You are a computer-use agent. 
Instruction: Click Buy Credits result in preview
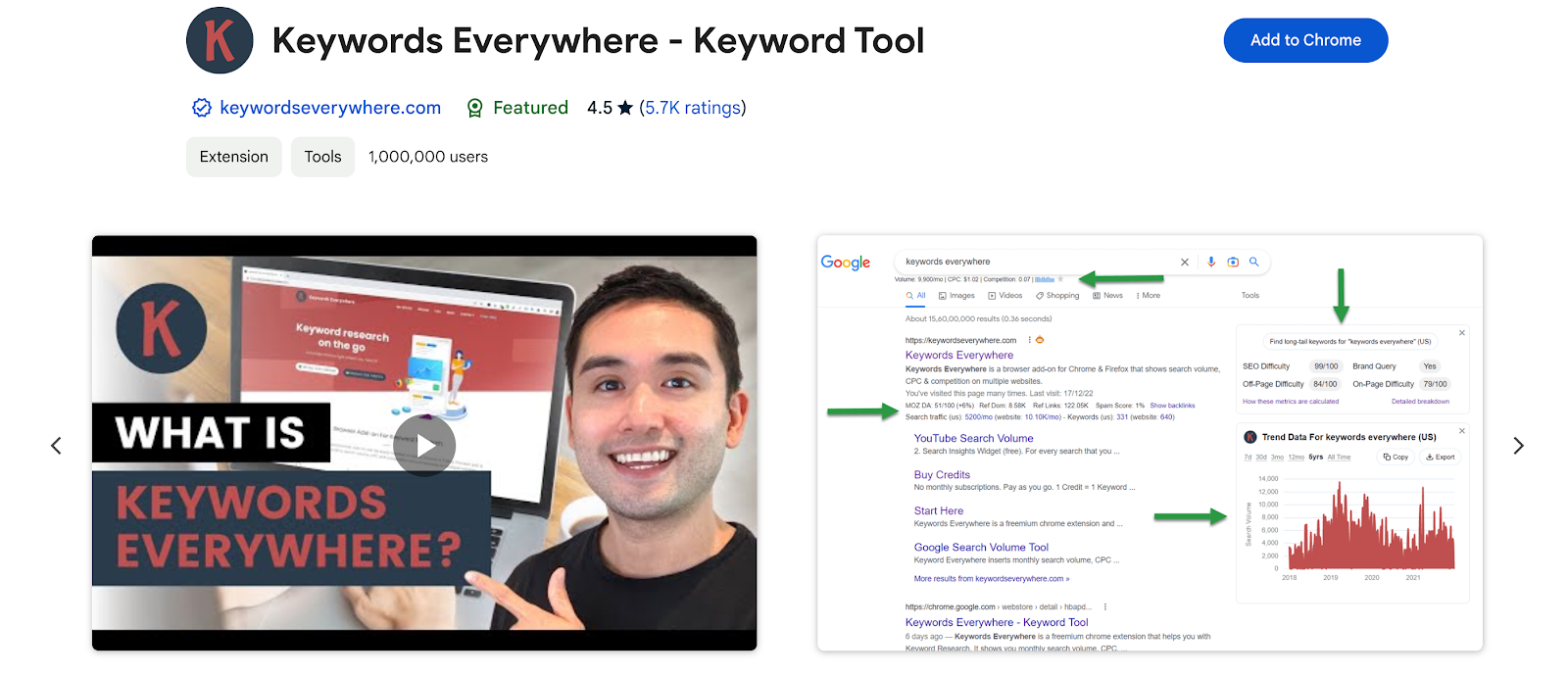[x=942, y=474]
